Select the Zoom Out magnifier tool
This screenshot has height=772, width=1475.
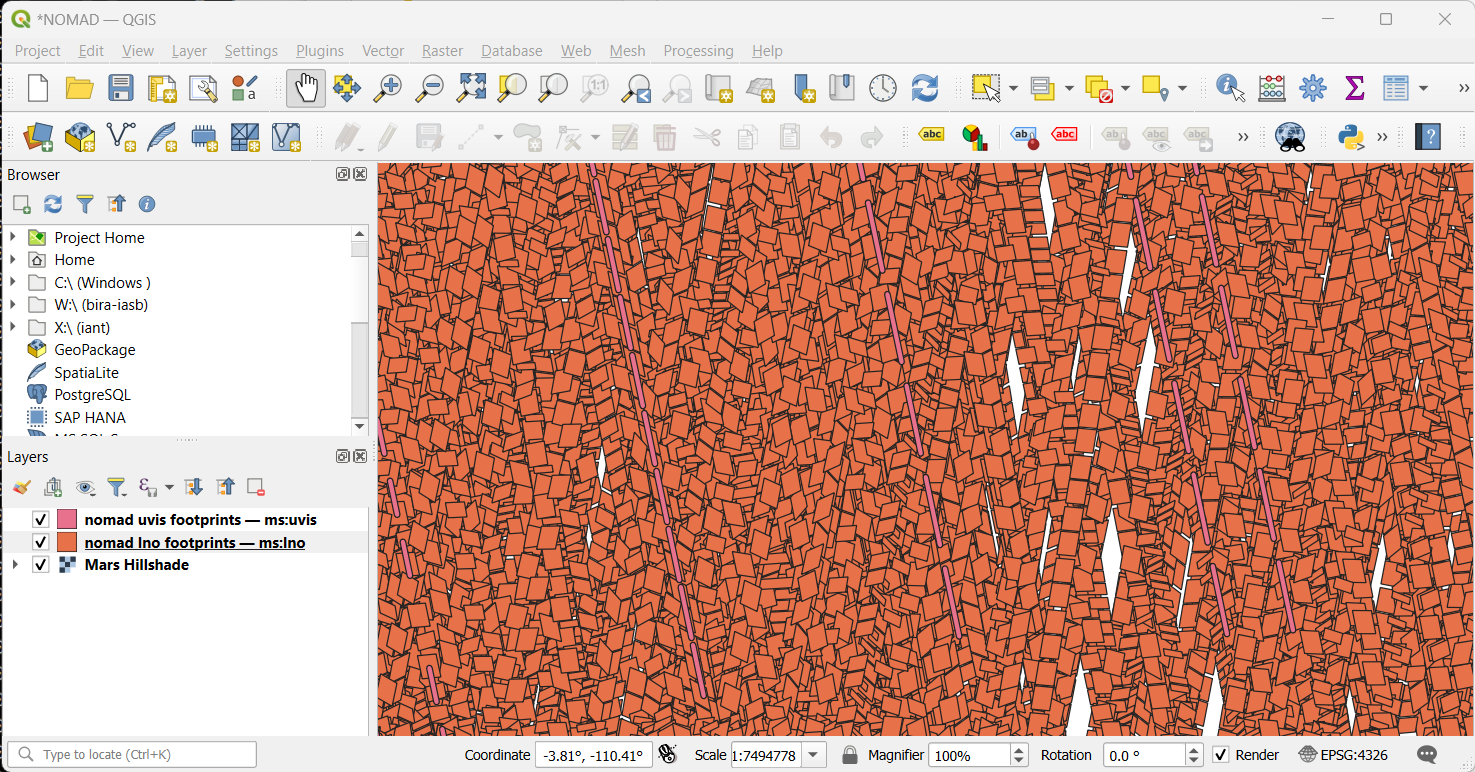coord(430,88)
